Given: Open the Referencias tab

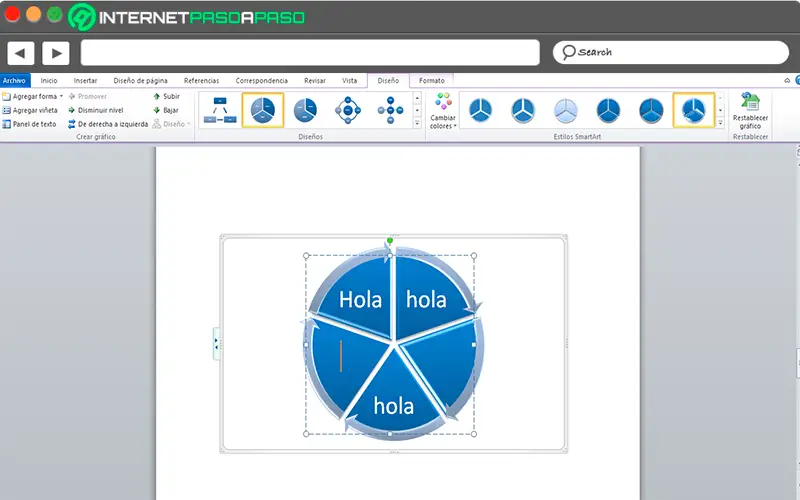Looking at the screenshot, I should 202,81.
